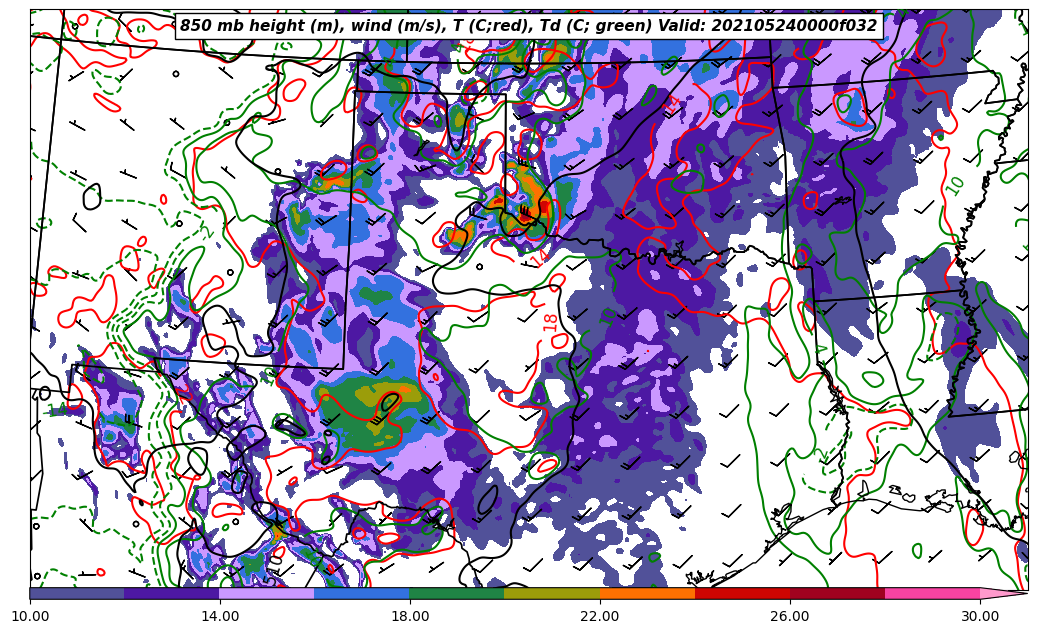Image resolution: width=1037 pixels, height=633 pixels.
Task: Click the olive 20–22 colorbar segment
Action: 552,593
